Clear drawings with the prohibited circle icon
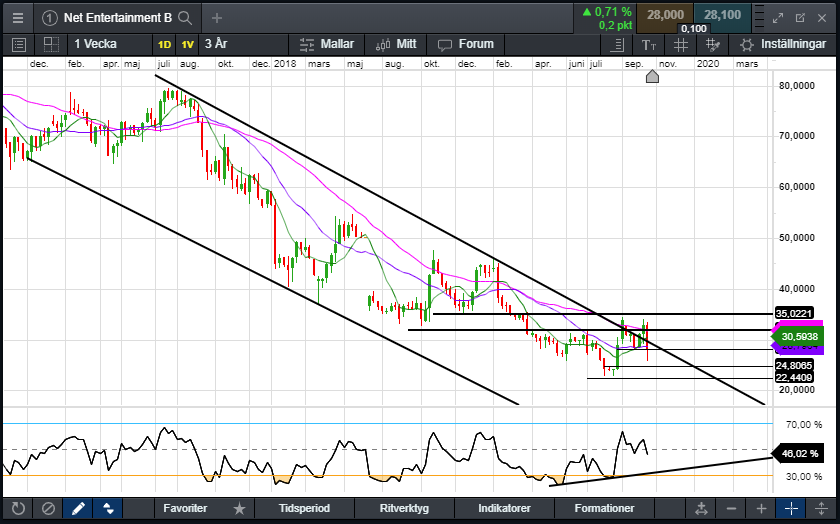Screen dimensions: 840x524 [48, 508]
